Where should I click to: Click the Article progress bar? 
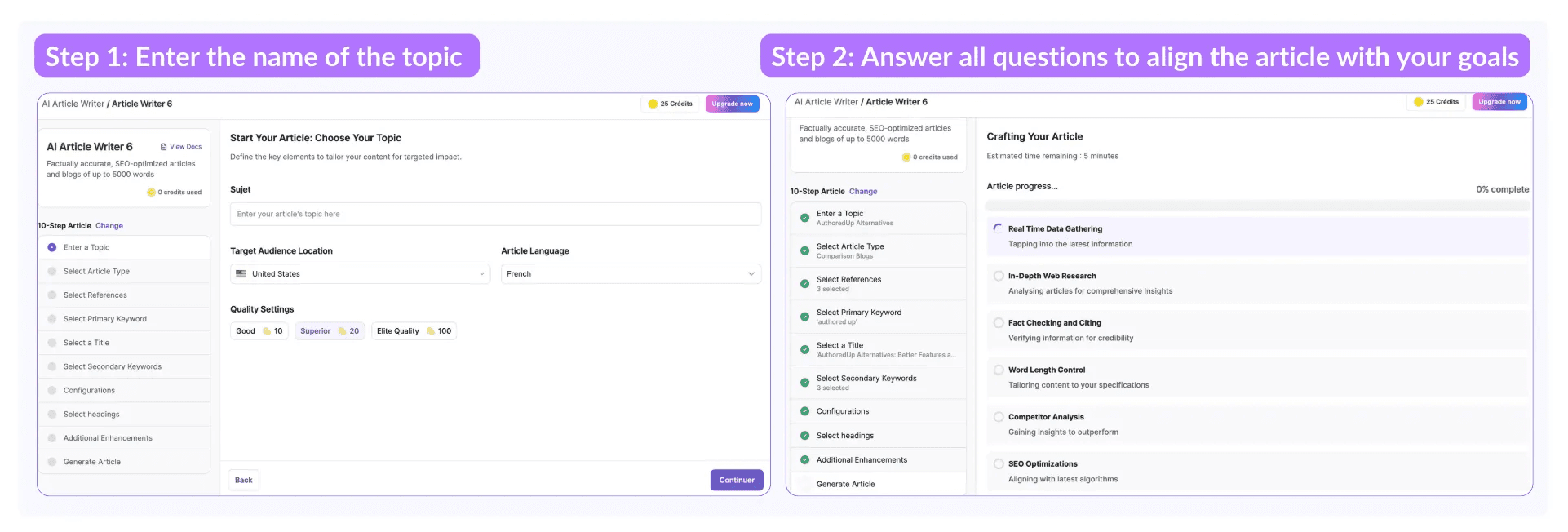(1257, 206)
